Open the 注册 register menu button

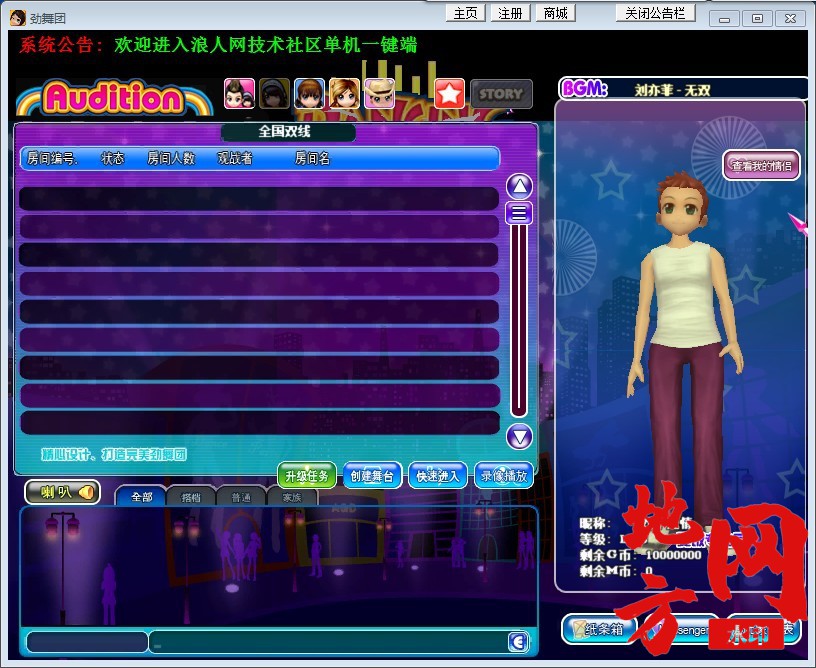(510, 13)
